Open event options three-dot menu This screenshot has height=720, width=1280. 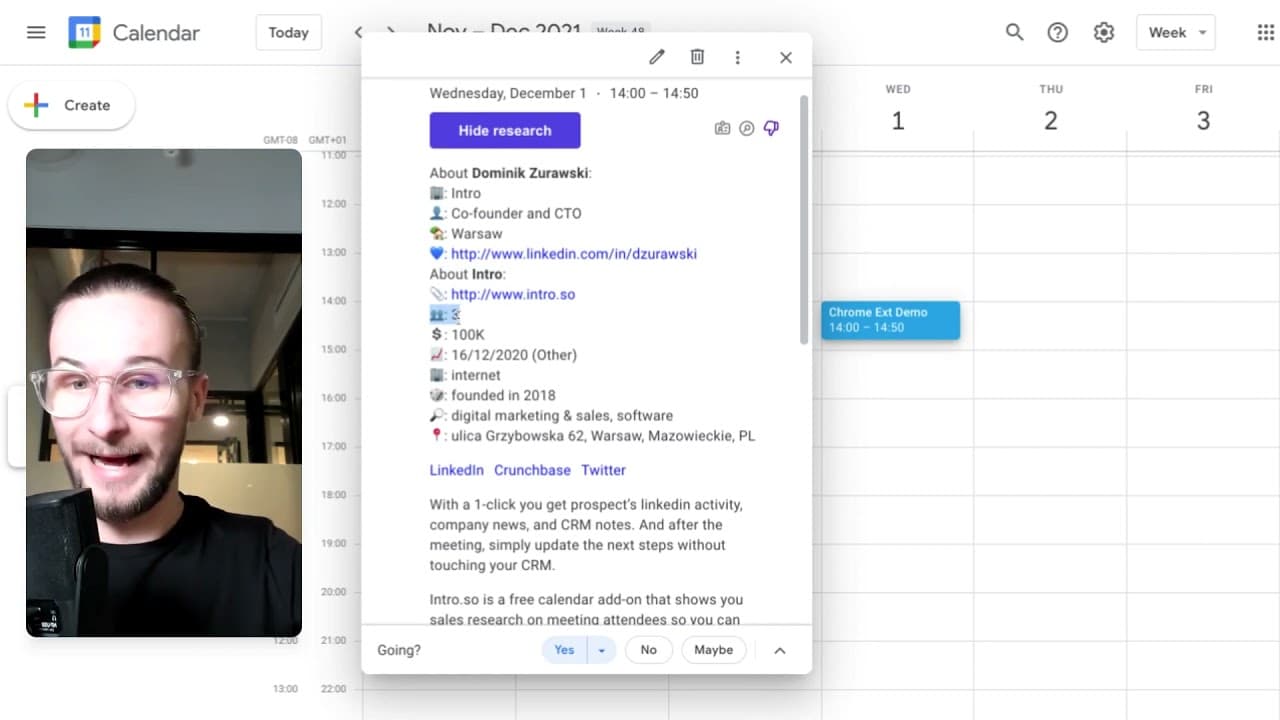pos(737,57)
